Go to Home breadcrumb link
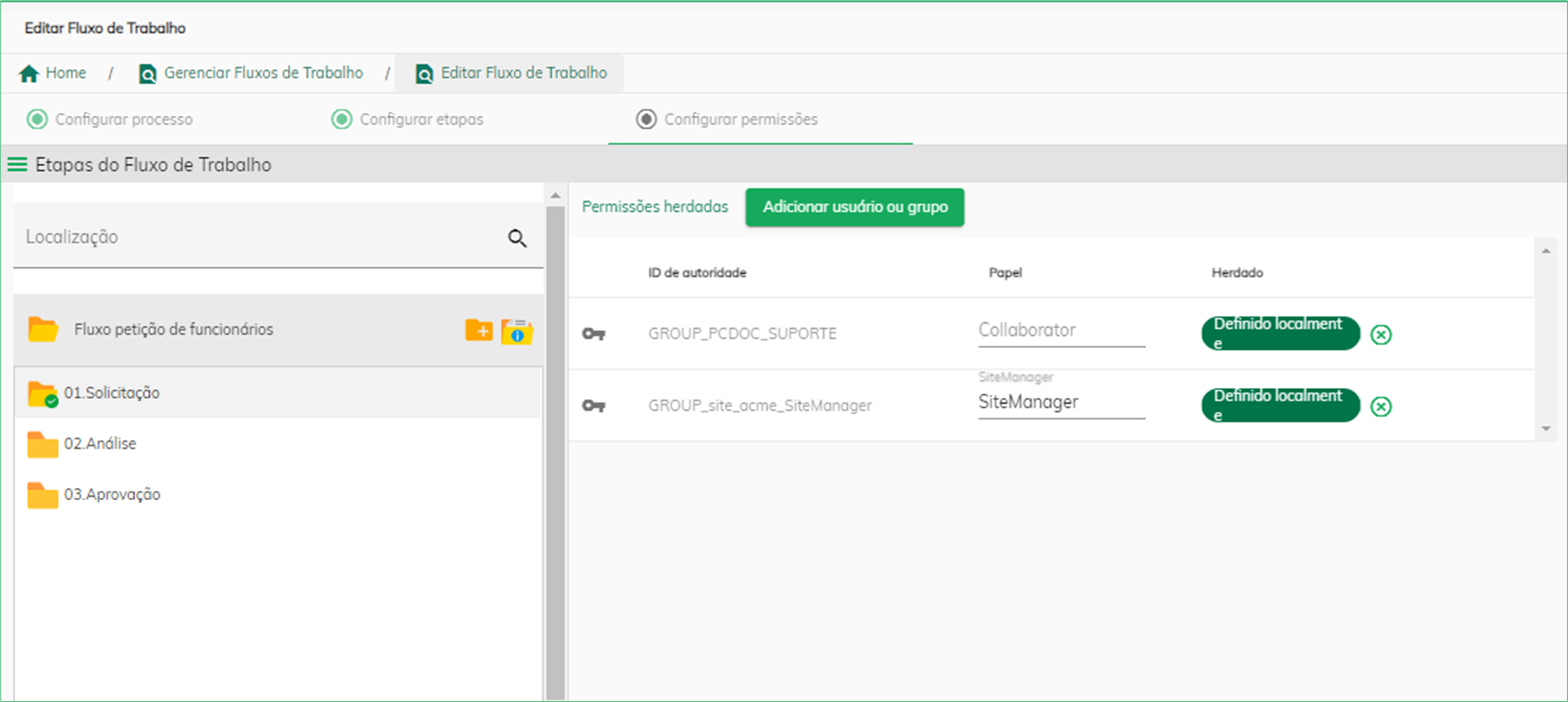Screen dimensions: 1568x702 [x=66, y=73]
